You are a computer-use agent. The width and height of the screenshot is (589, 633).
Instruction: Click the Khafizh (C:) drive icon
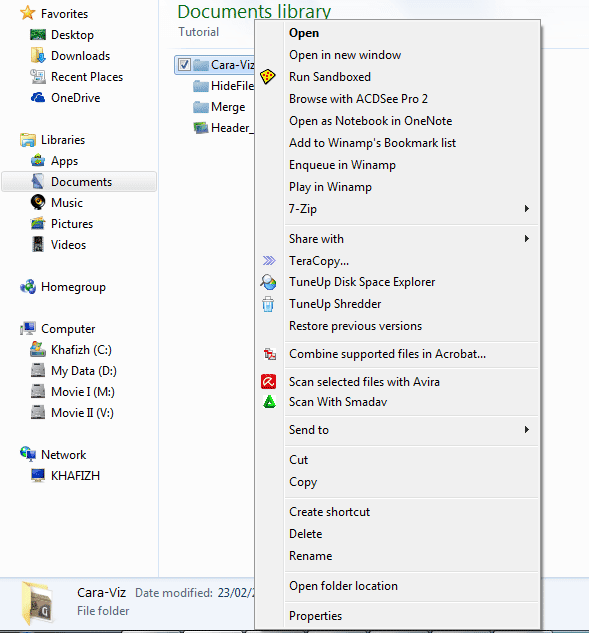click(x=38, y=349)
